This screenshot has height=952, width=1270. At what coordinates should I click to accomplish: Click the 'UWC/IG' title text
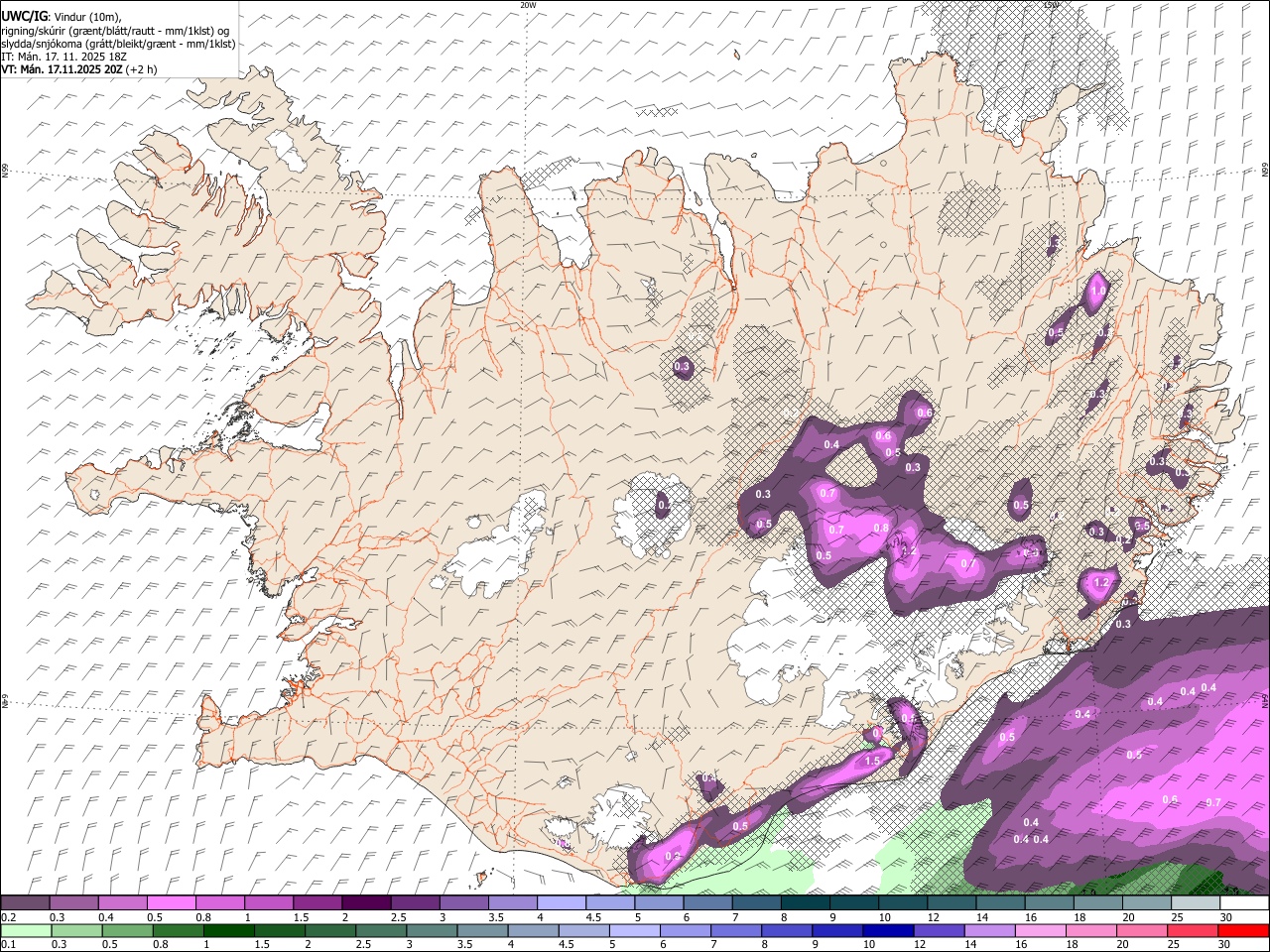tap(24, 16)
